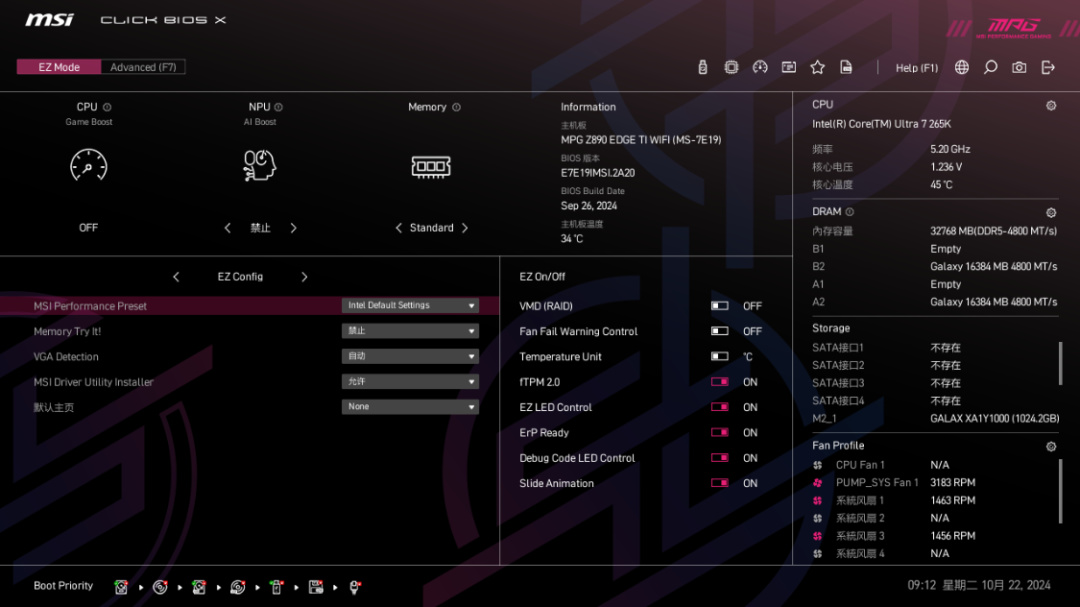Go to previous EZ Config page
The height and width of the screenshot is (607, 1080).
176,277
